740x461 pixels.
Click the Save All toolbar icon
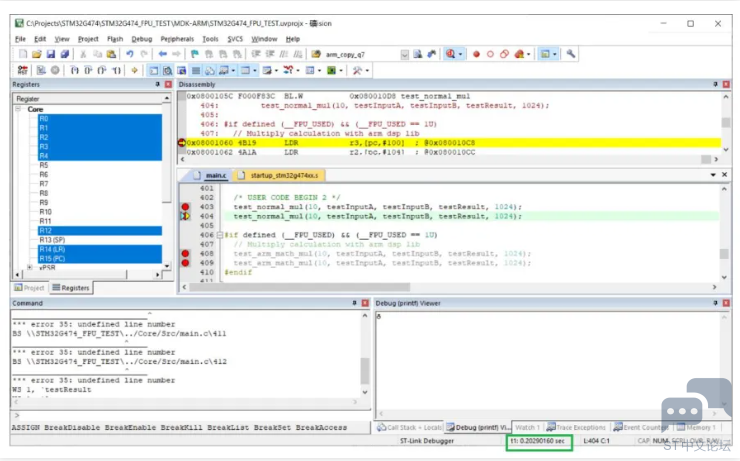(65, 54)
